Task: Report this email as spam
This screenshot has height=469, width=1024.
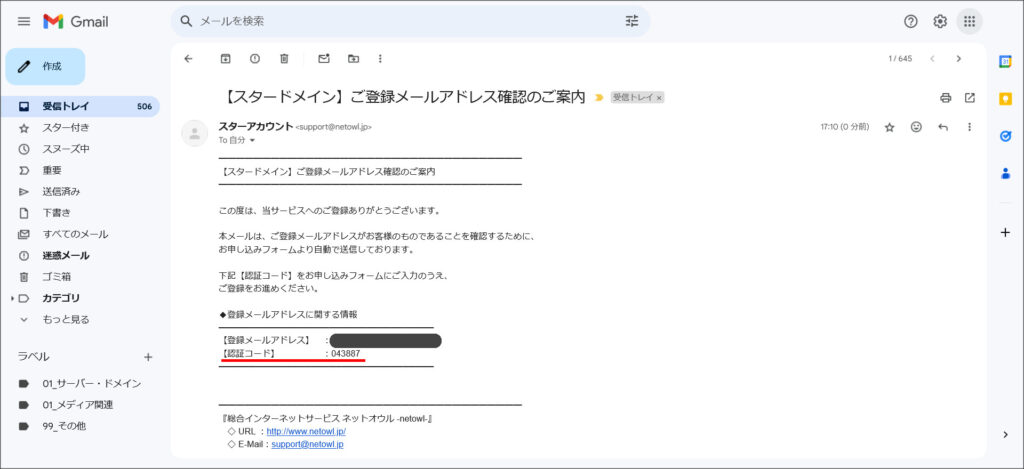Action: [255, 59]
